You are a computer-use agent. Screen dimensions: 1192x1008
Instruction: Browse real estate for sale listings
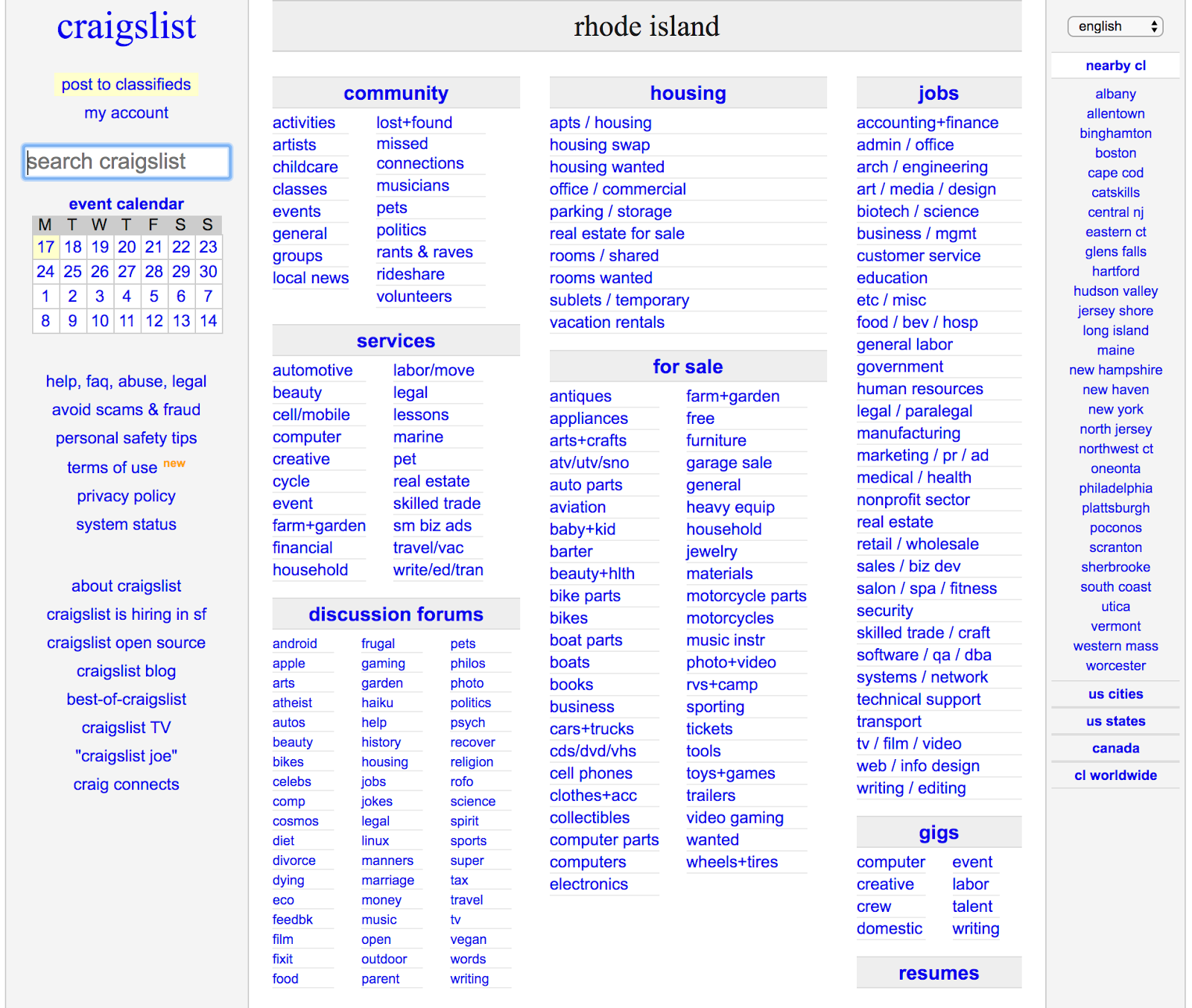coord(617,234)
